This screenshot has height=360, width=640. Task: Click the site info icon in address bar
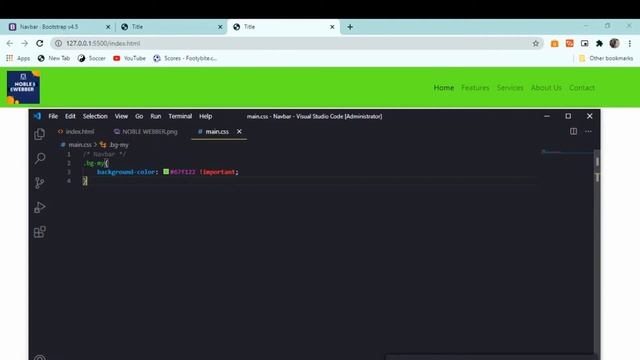coord(58,43)
